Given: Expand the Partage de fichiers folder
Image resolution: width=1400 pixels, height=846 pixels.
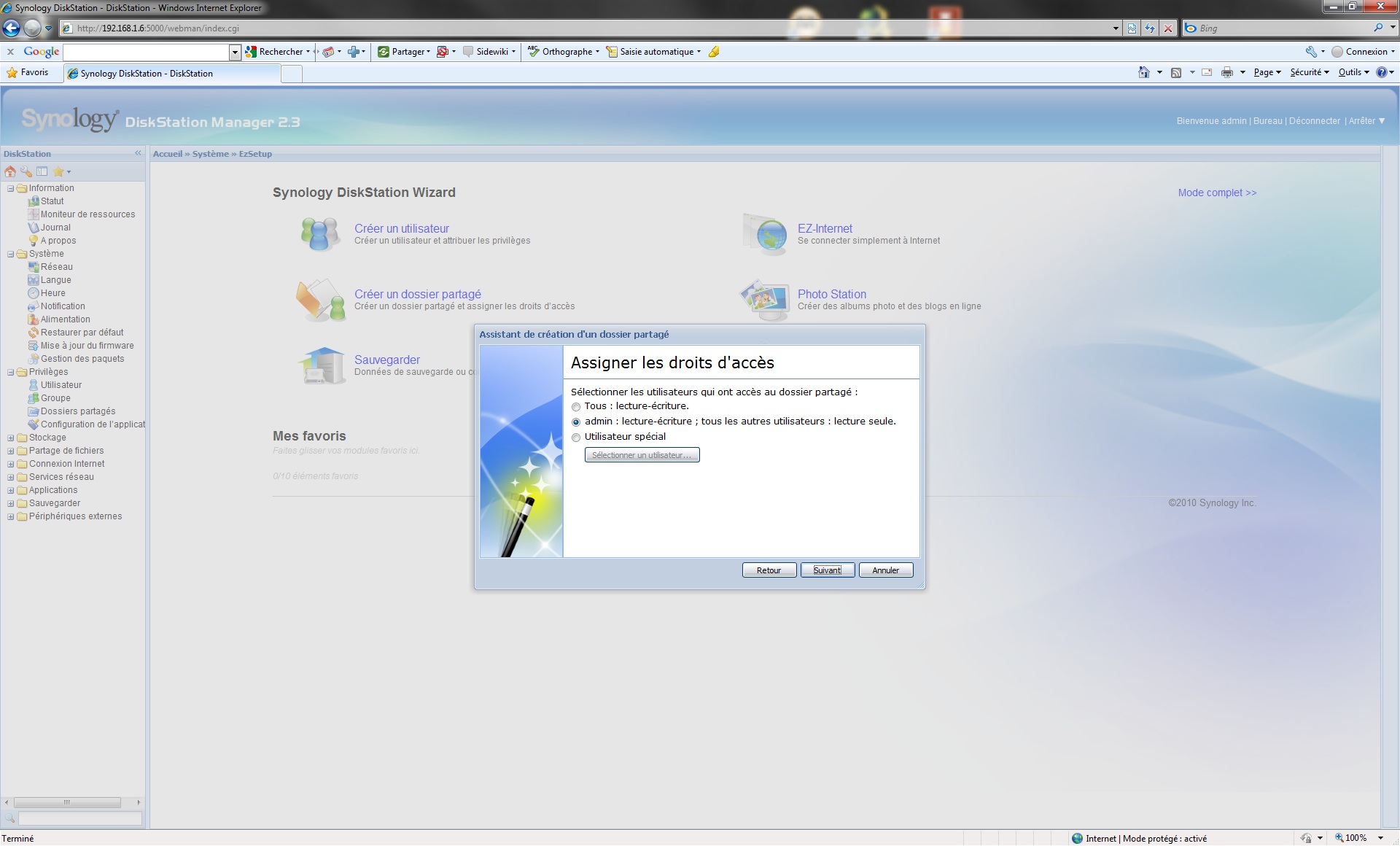Looking at the screenshot, I should tap(10, 451).
